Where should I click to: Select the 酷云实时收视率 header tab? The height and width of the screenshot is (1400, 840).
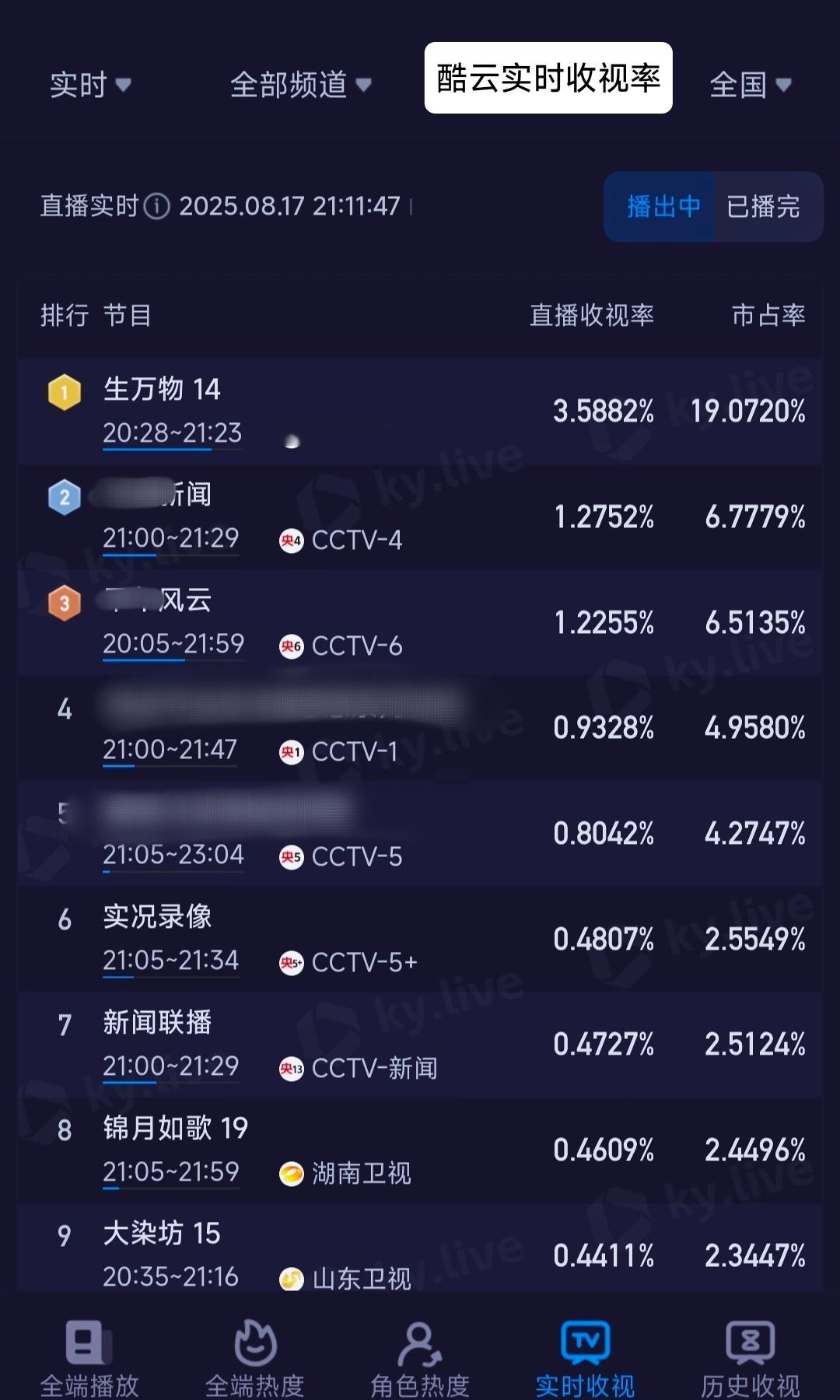pos(548,78)
